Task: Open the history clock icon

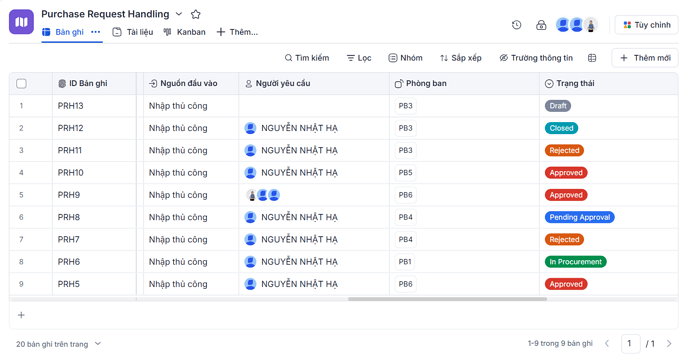Action: point(517,25)
